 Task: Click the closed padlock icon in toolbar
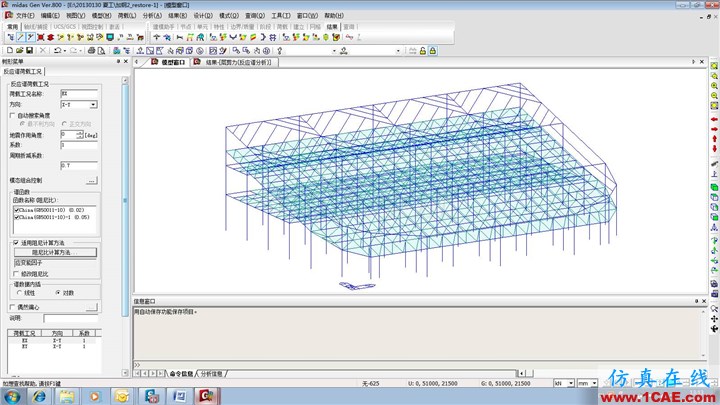pos(433,51)
